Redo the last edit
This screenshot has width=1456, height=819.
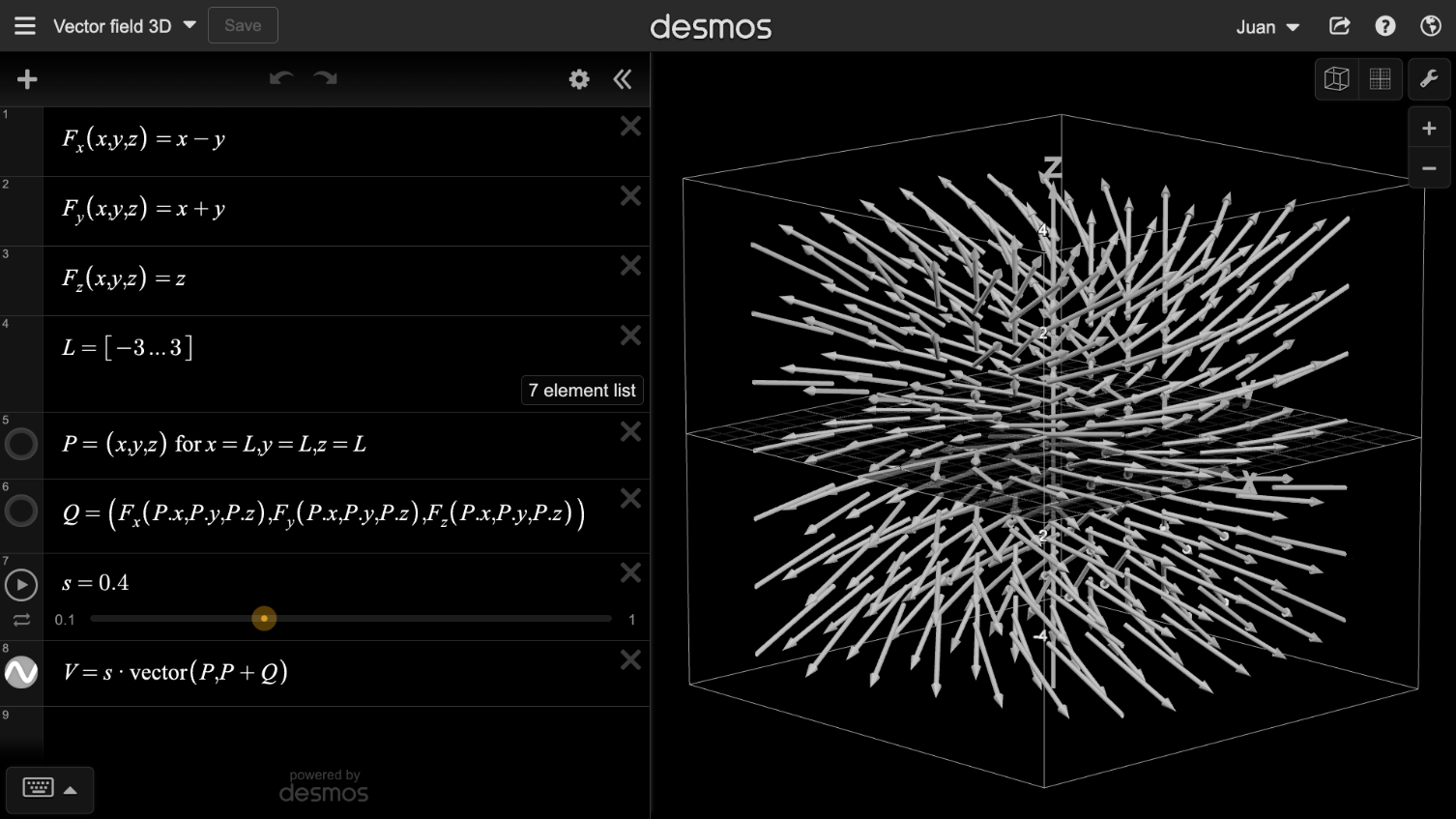click(326, 78)
